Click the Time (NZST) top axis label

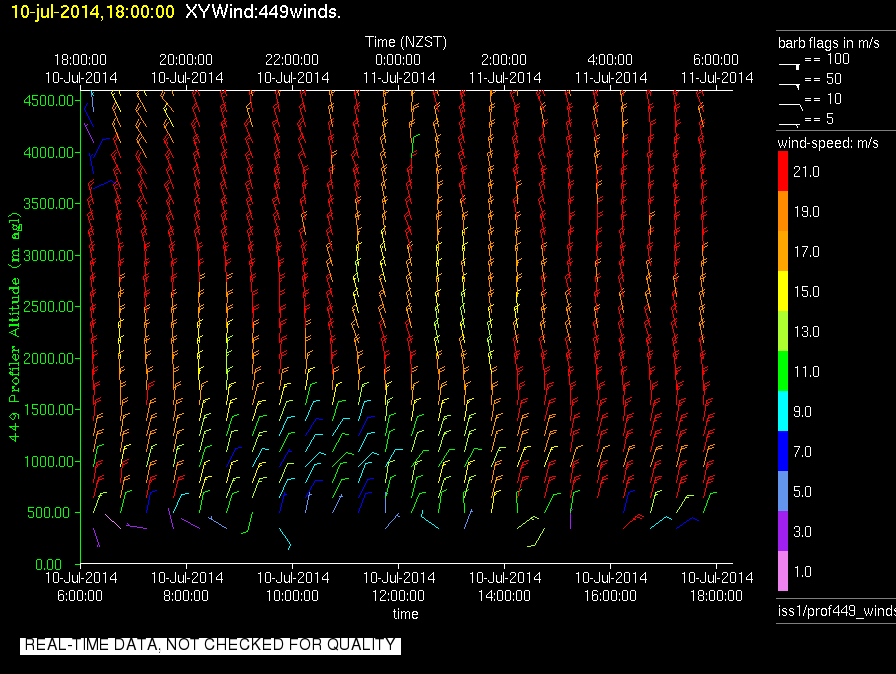tap(405, 42)
